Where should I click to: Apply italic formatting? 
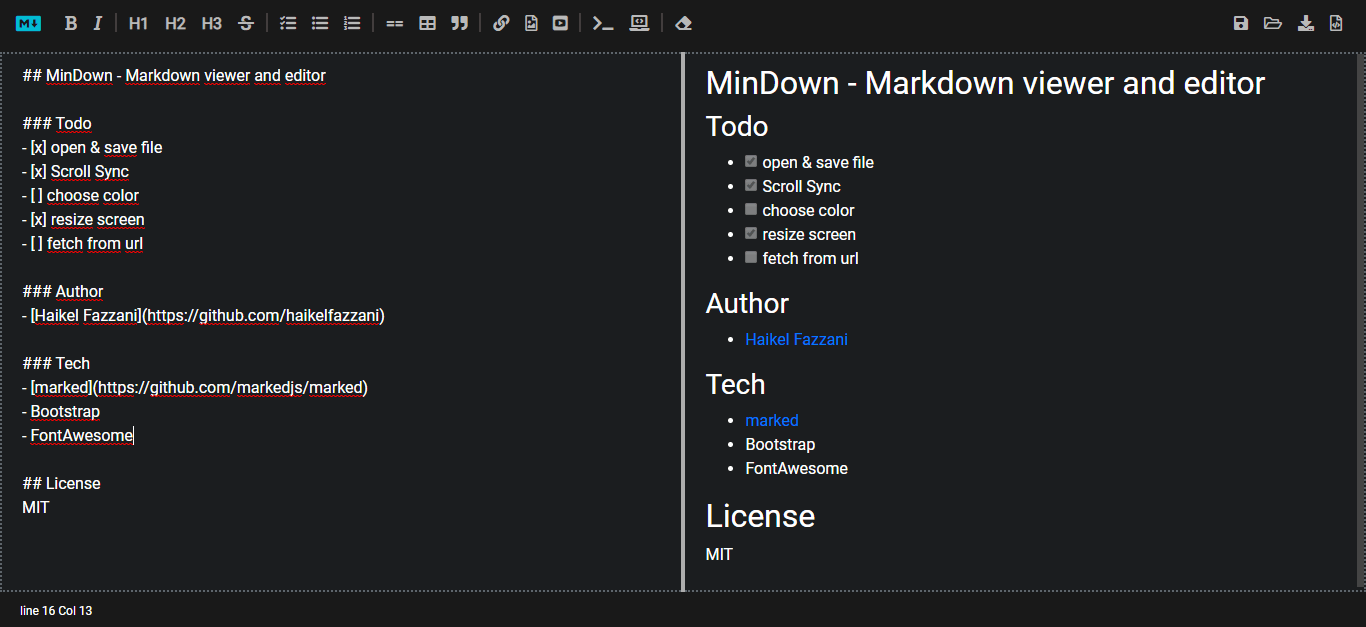coord(97,23)
